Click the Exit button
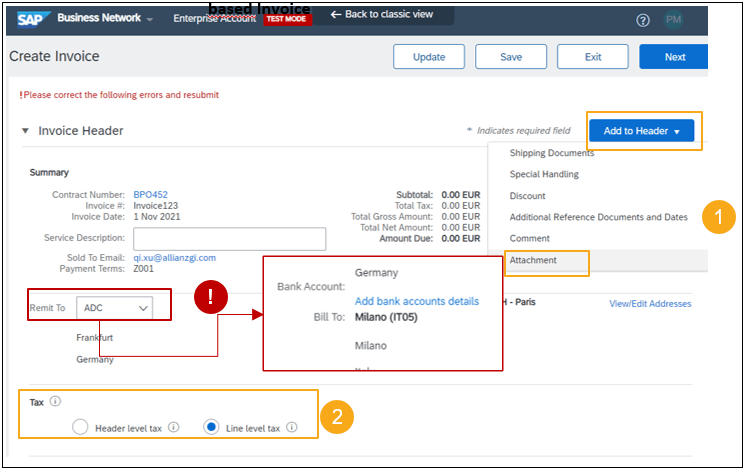The image size is (745, 472). pyautogui.click(x=592, y=57)
